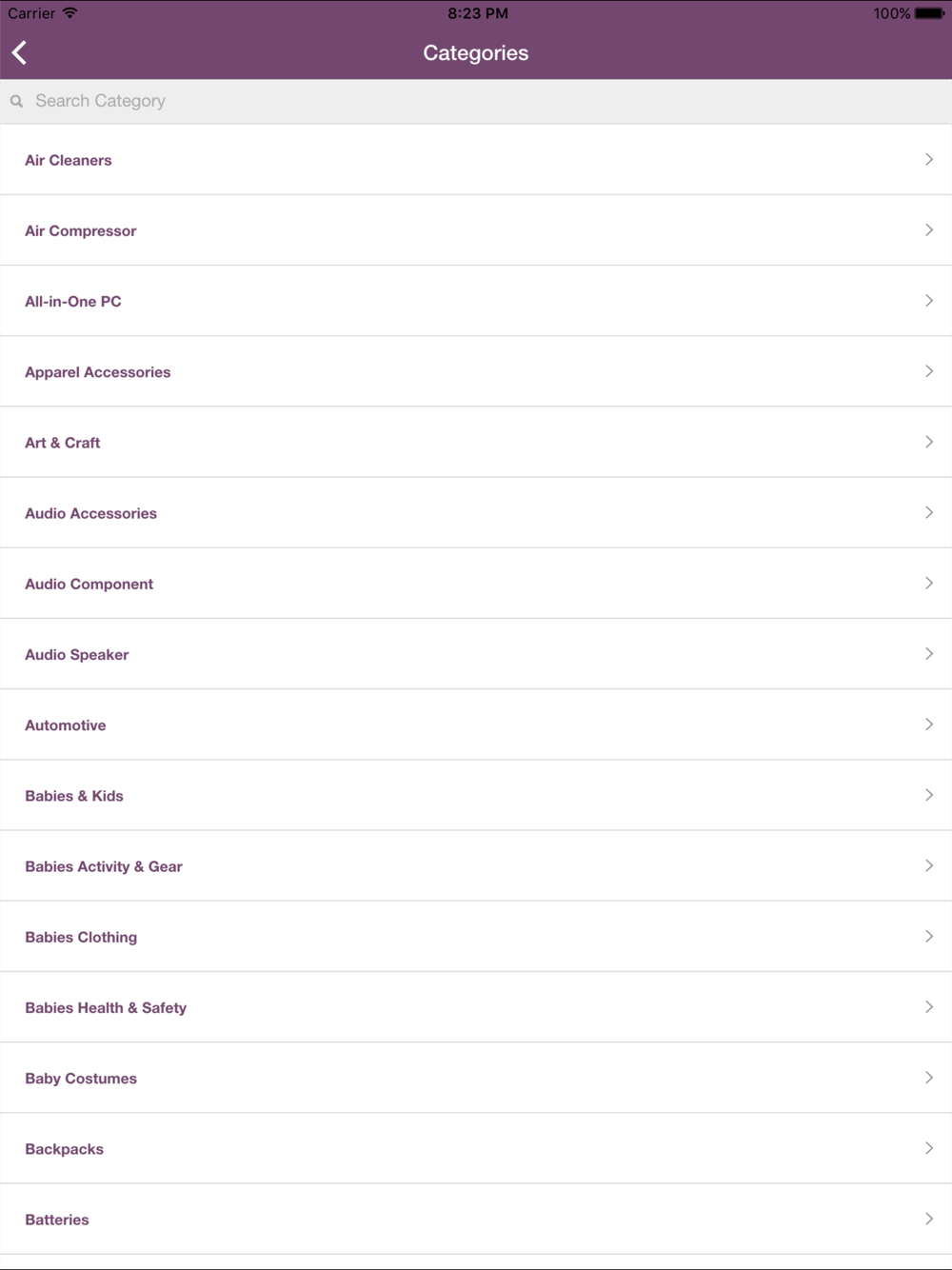Click the Automotive row chevron icon

929,724
